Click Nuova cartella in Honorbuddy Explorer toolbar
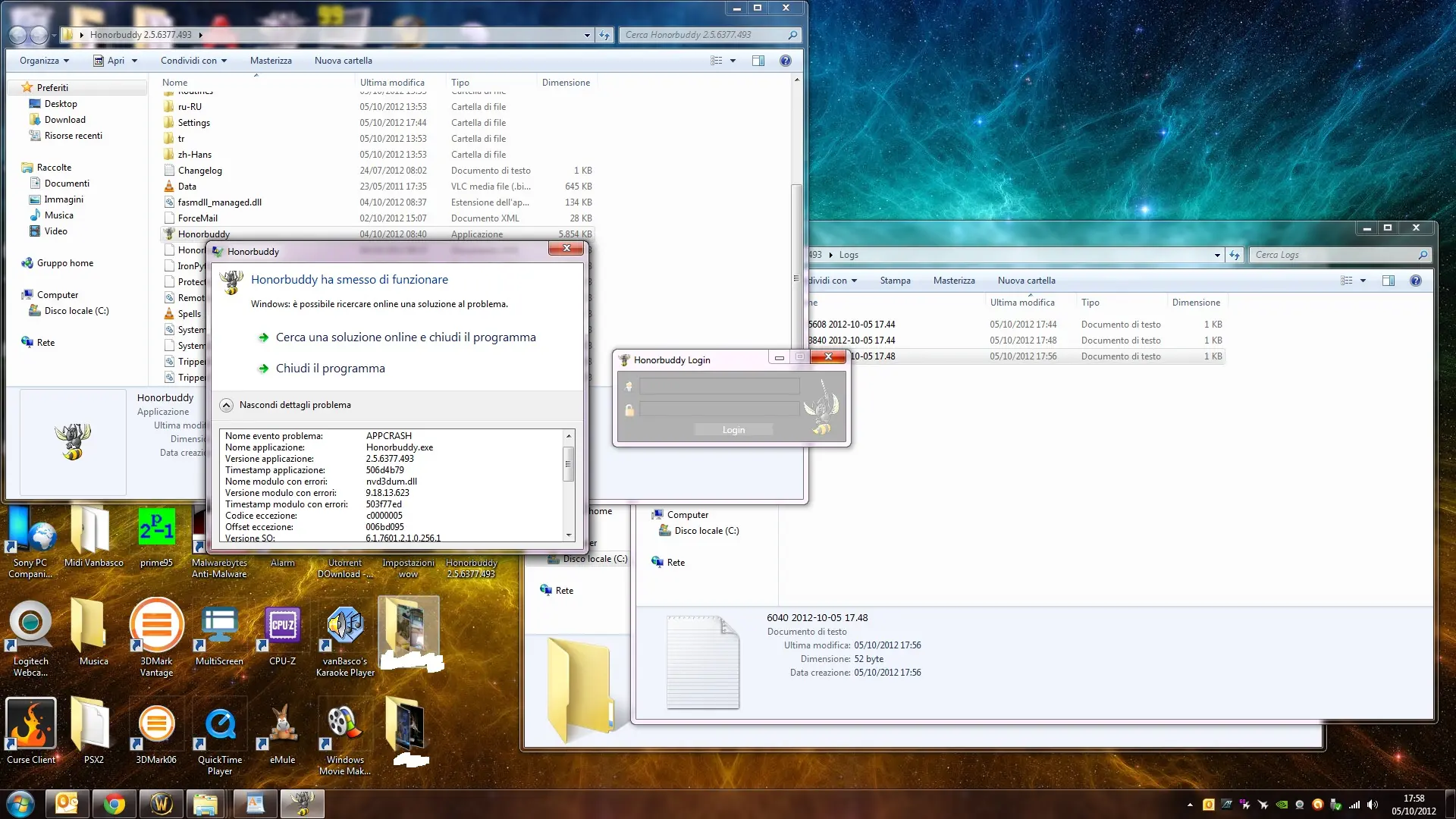This screenshot has height=819, width=1456. (344, 61)
